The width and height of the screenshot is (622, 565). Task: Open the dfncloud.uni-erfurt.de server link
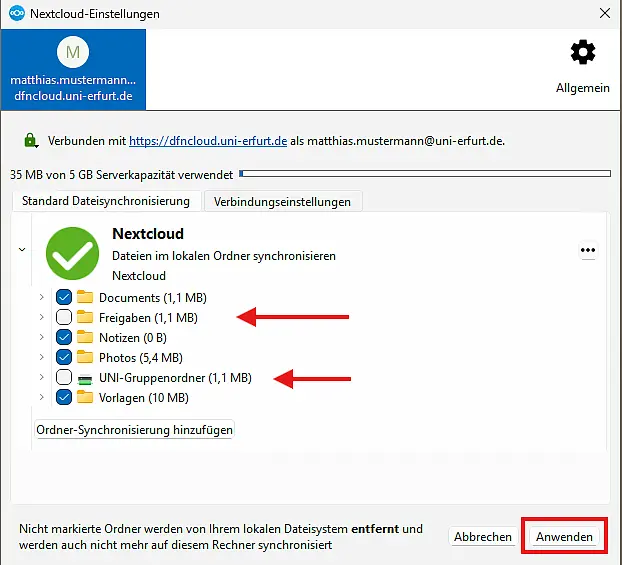pos(208,141)
